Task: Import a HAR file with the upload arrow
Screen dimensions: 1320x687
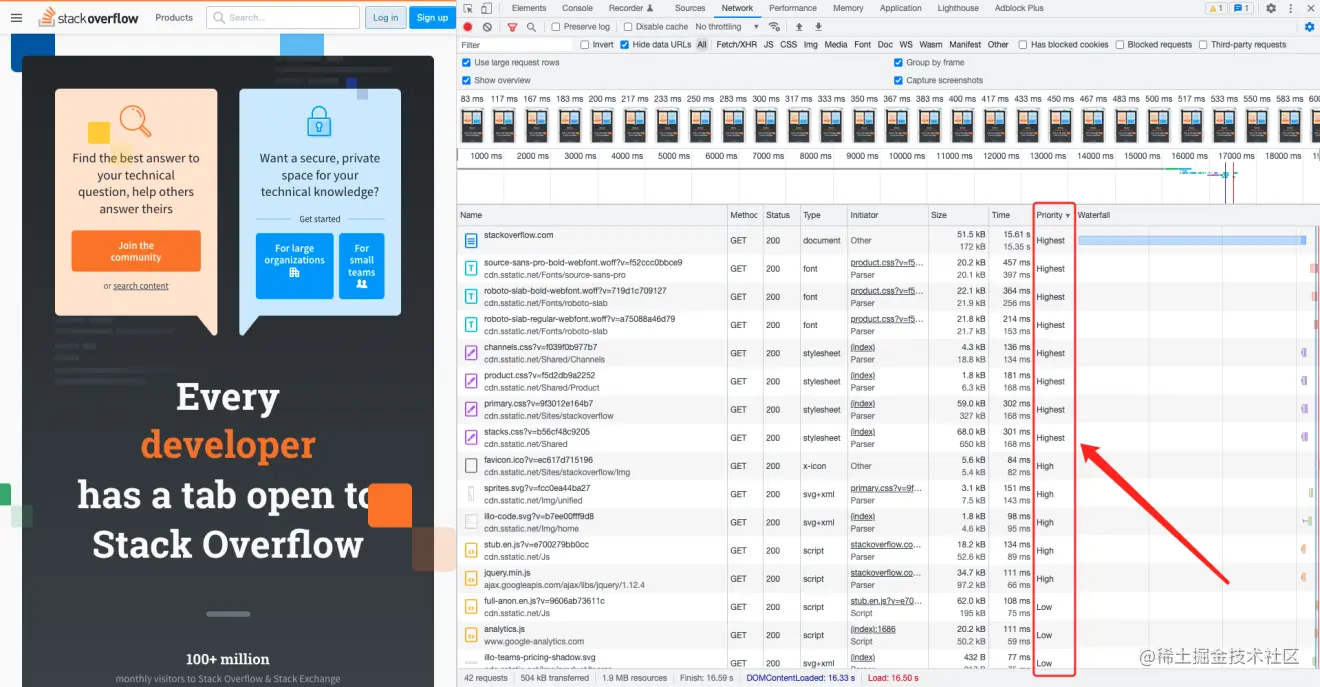Action: click(799, 27)
